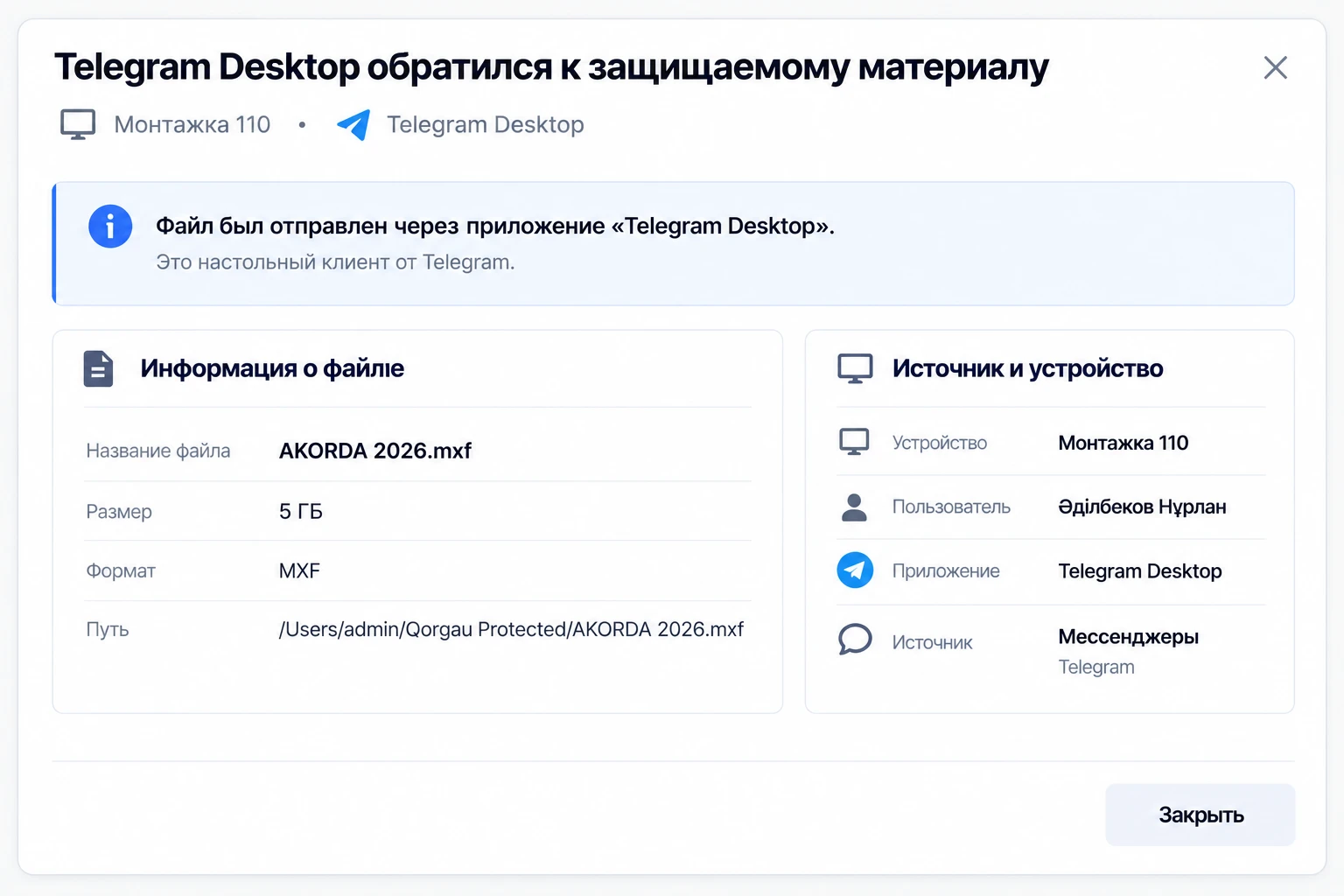Click the blue info icon in the banner

tap(110, 227)
